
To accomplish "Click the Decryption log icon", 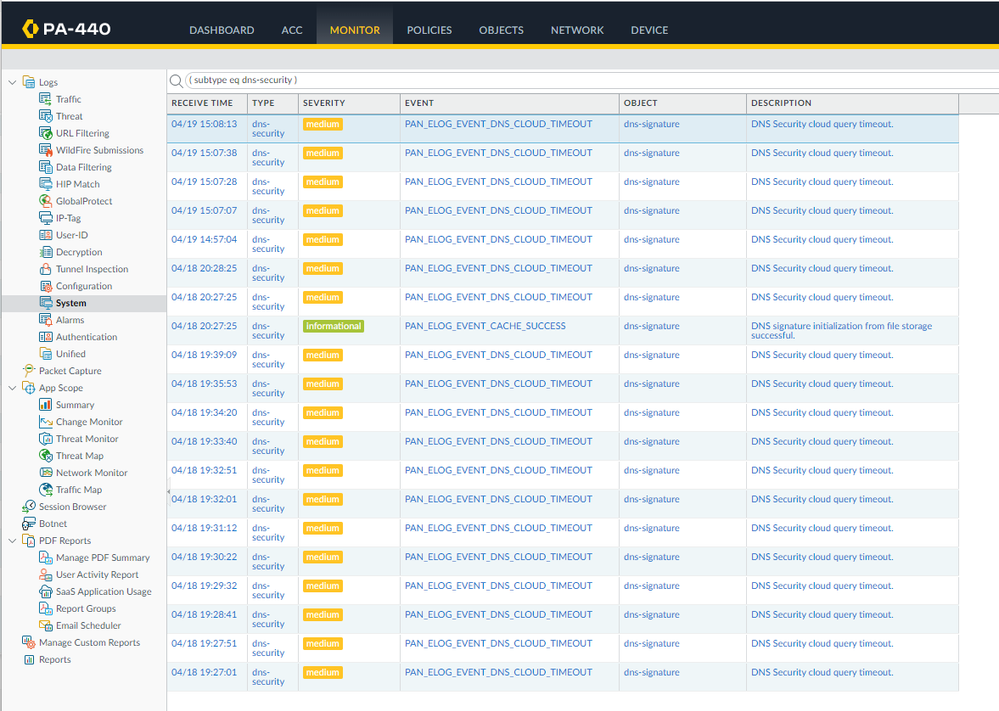I will coord(46,252).
